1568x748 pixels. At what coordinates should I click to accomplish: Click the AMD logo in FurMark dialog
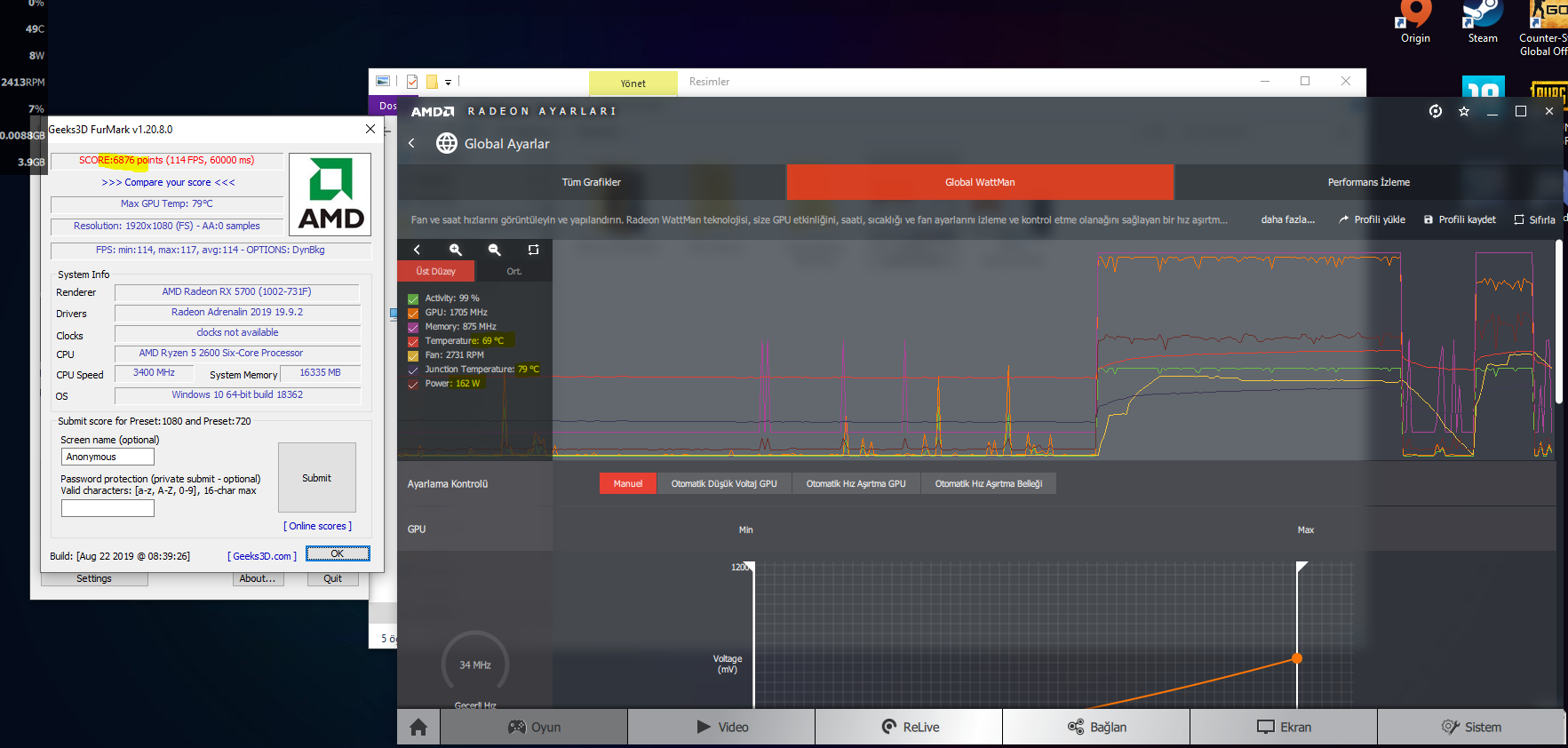pyautogui.click(x=330, y=195)
